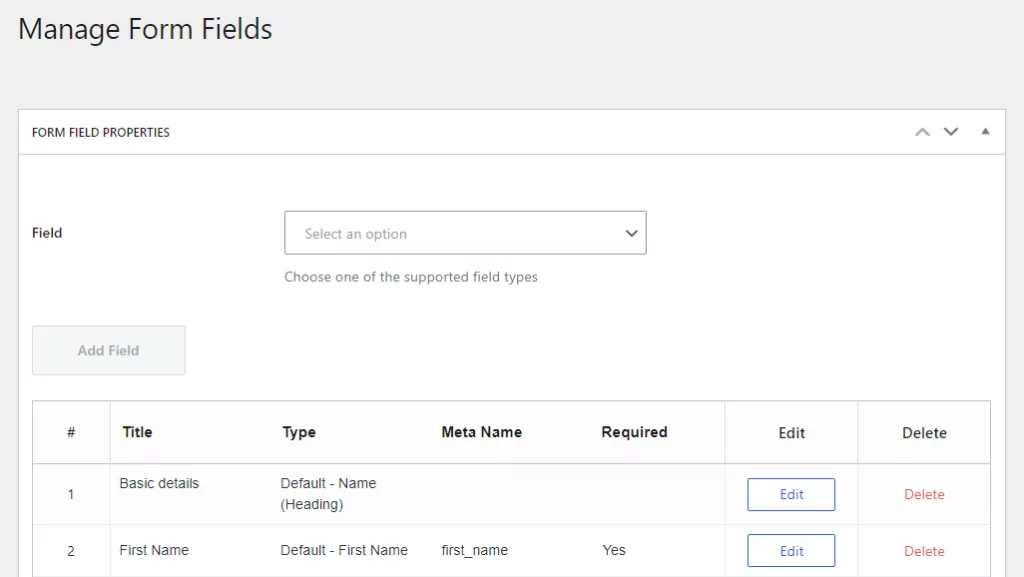Select the 'Default - First Name' type cell
The height and width of the screenshot is (577, 1024).
[344, 550]
